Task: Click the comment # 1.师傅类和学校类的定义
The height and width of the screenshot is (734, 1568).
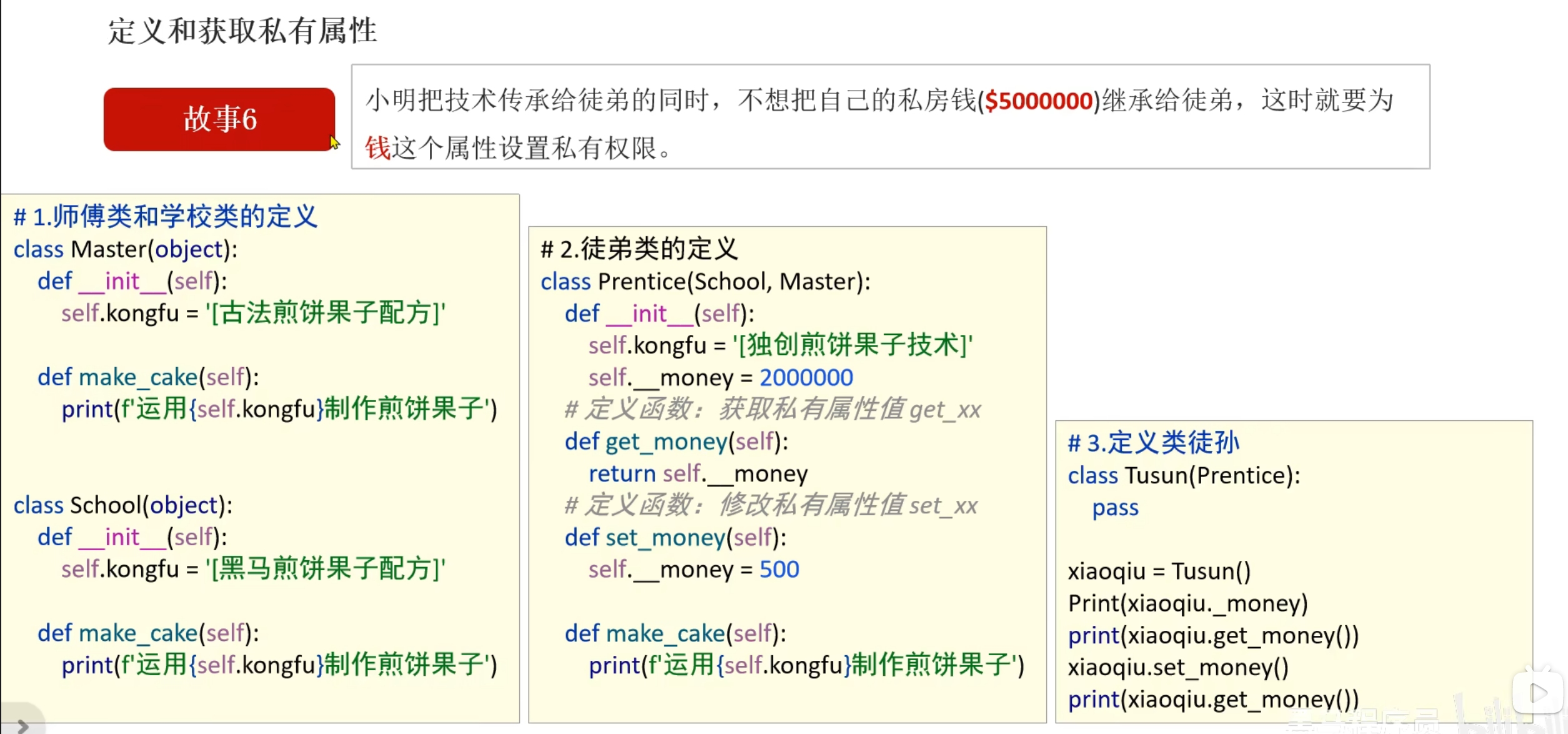Action: click(166, 217)
